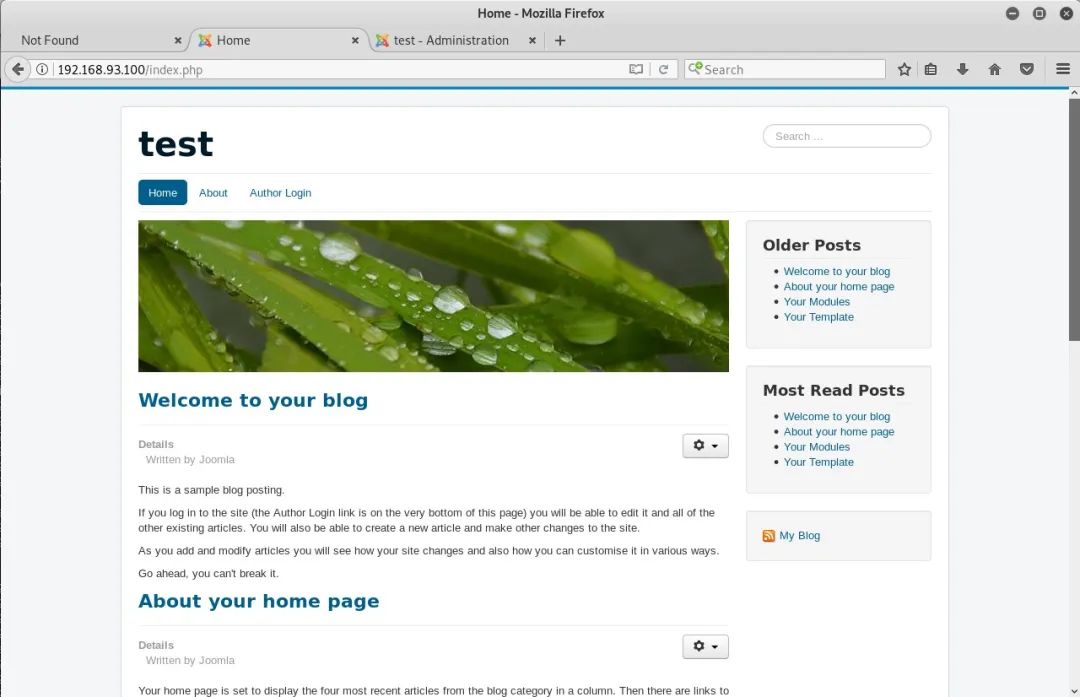Open the Firefox hamburger menu
Screen dimensions: 1080x697
(1063, 69)
